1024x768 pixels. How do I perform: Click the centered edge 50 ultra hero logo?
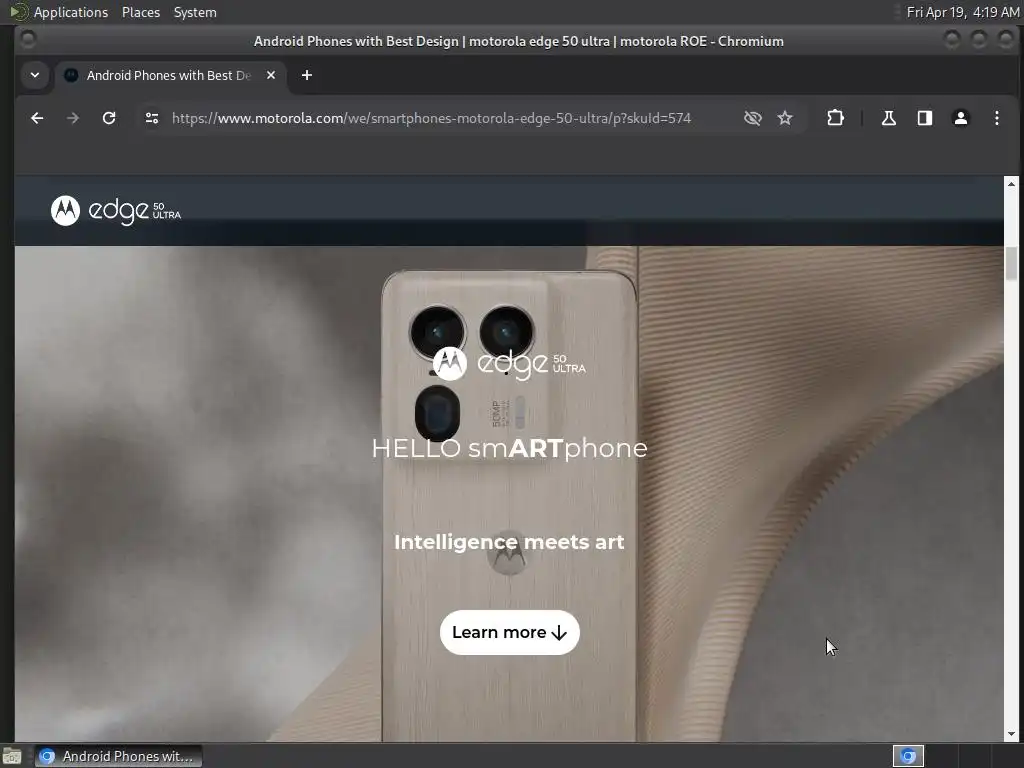tap(509, 363)
